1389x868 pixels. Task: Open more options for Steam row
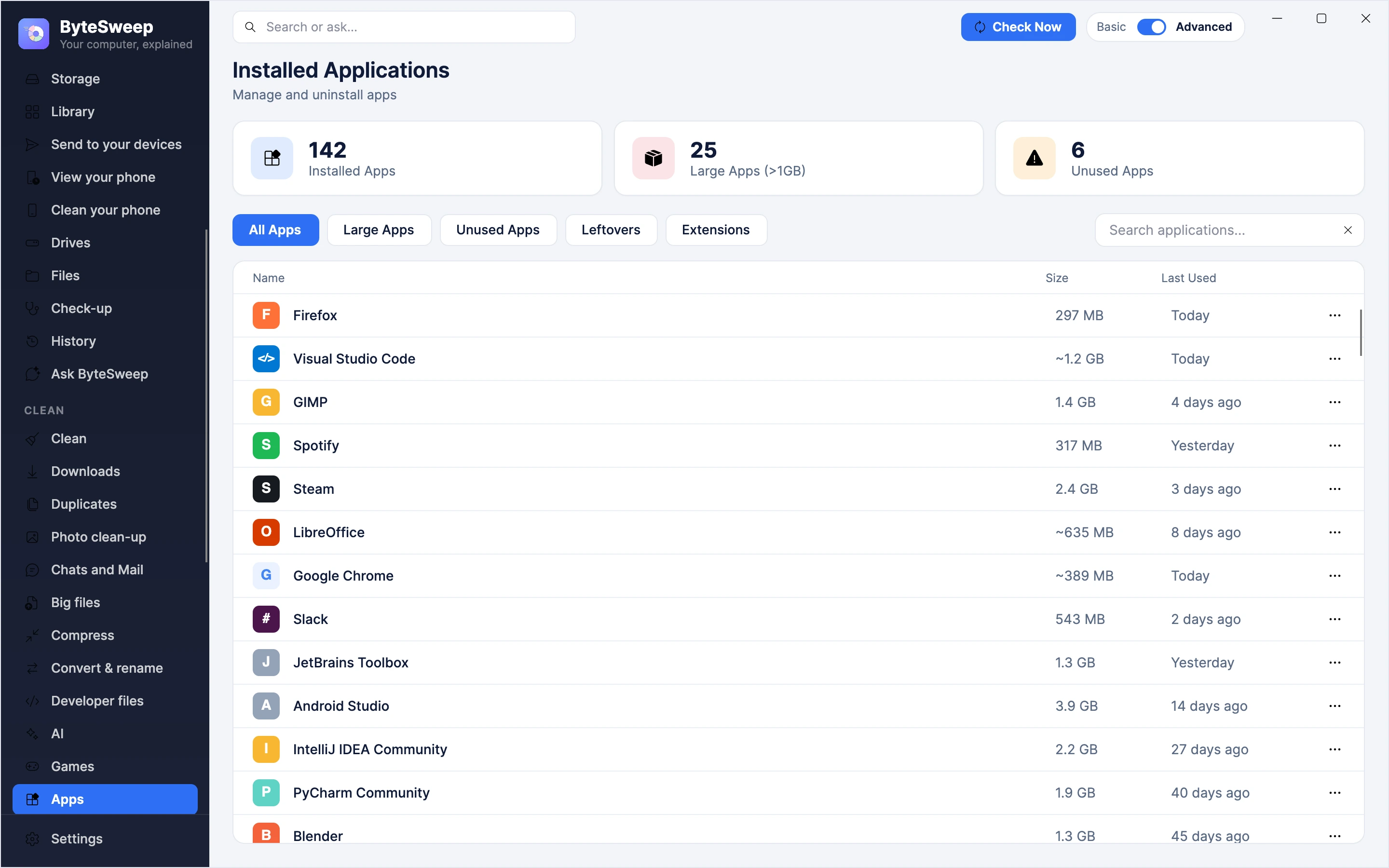tap(1335, 489)
